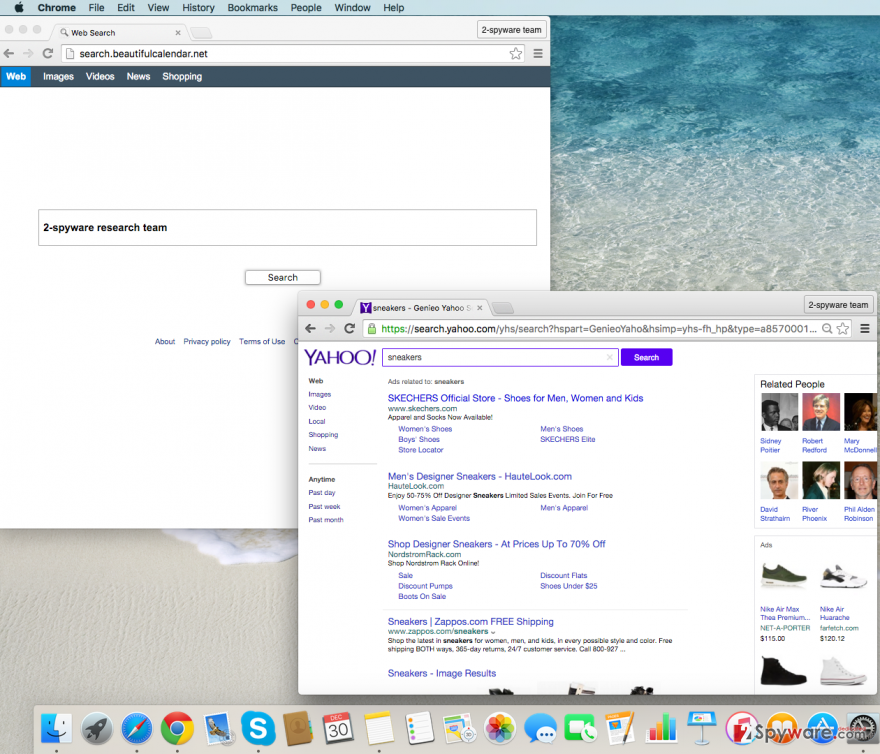Open the File menu
This screenshot has width=880, height=754.
click(x=96, y=7)
